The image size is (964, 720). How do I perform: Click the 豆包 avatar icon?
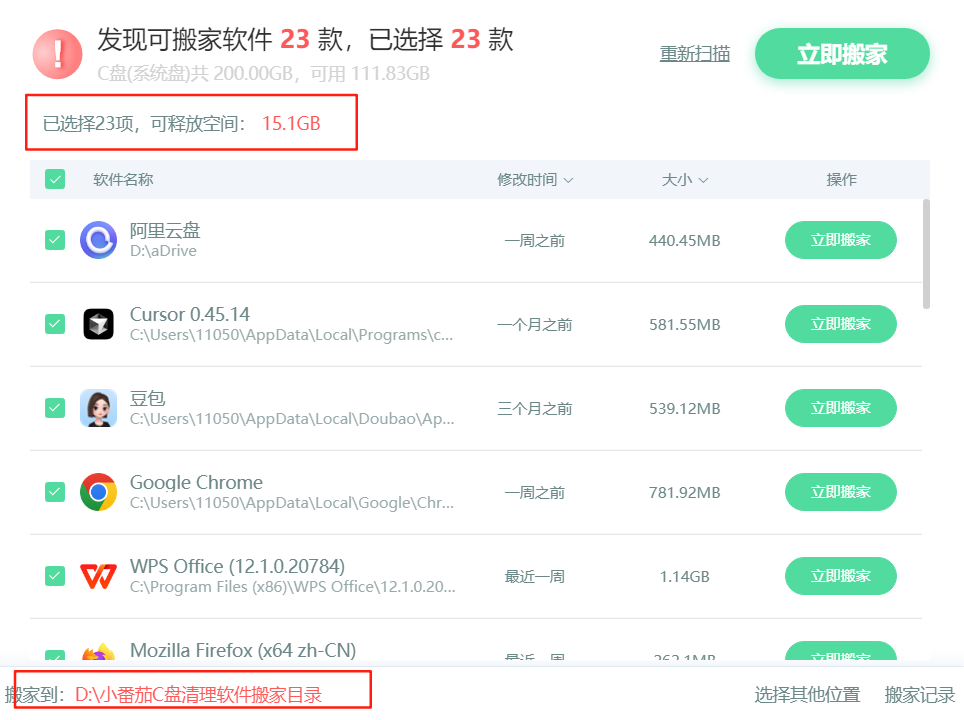coord(98,408)
